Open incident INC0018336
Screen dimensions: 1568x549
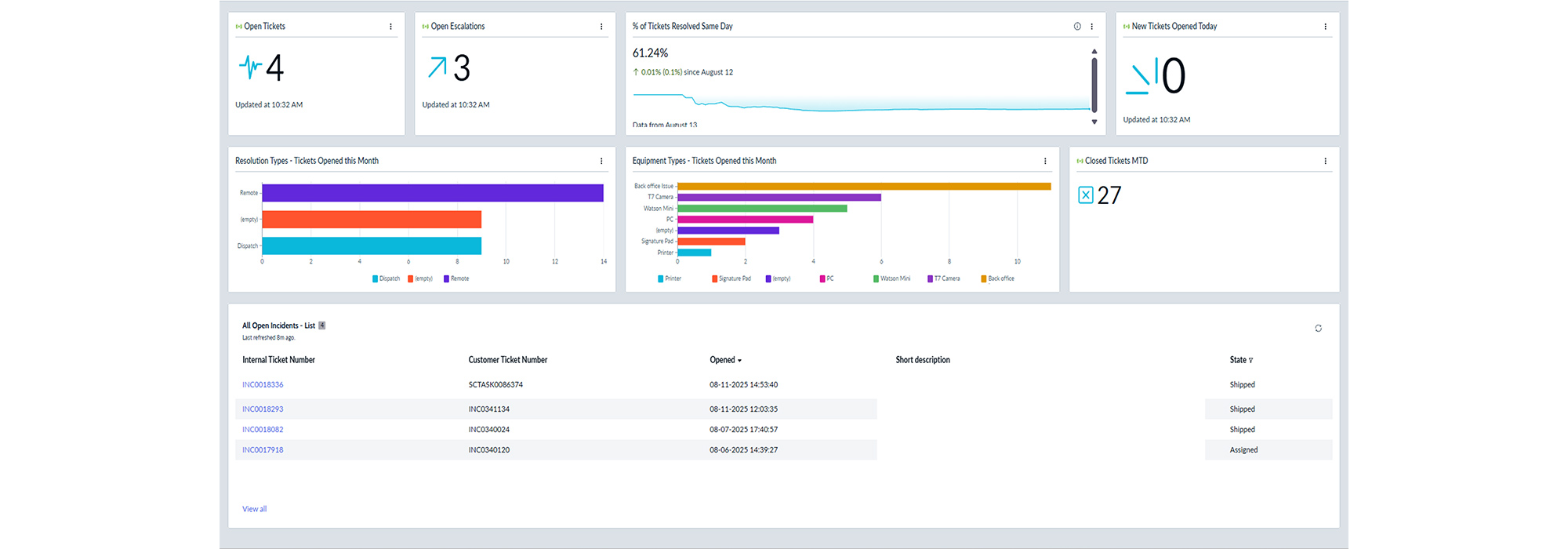(263, 385)
